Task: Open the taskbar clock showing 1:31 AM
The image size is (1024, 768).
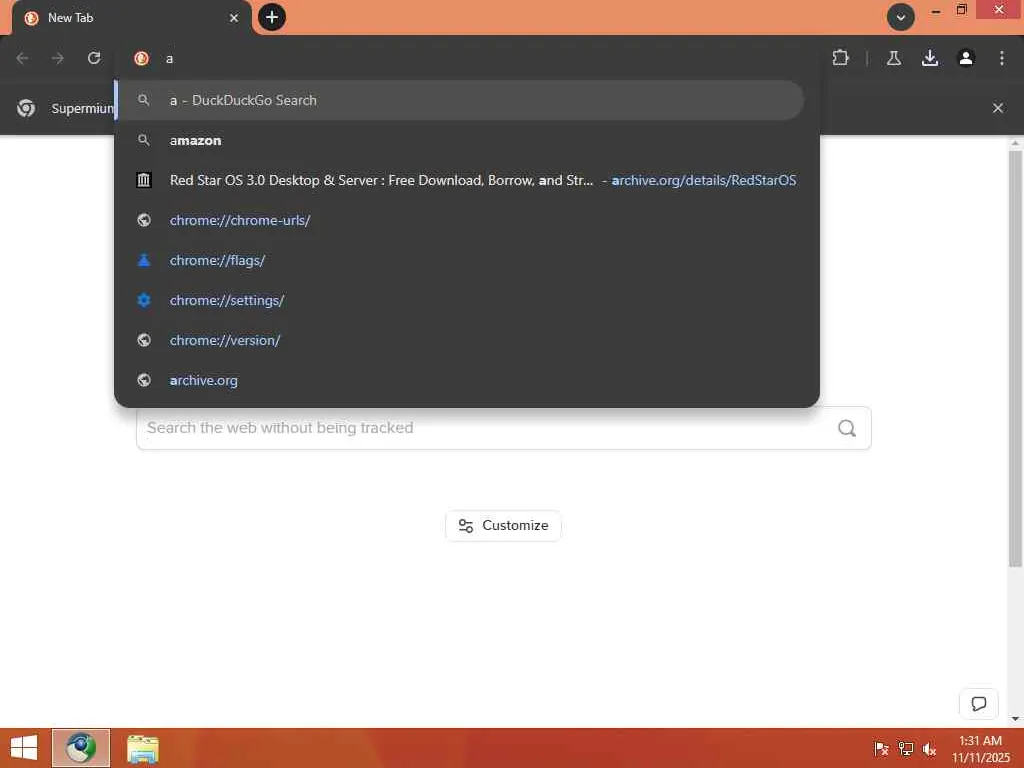Action: click(980, 749)
